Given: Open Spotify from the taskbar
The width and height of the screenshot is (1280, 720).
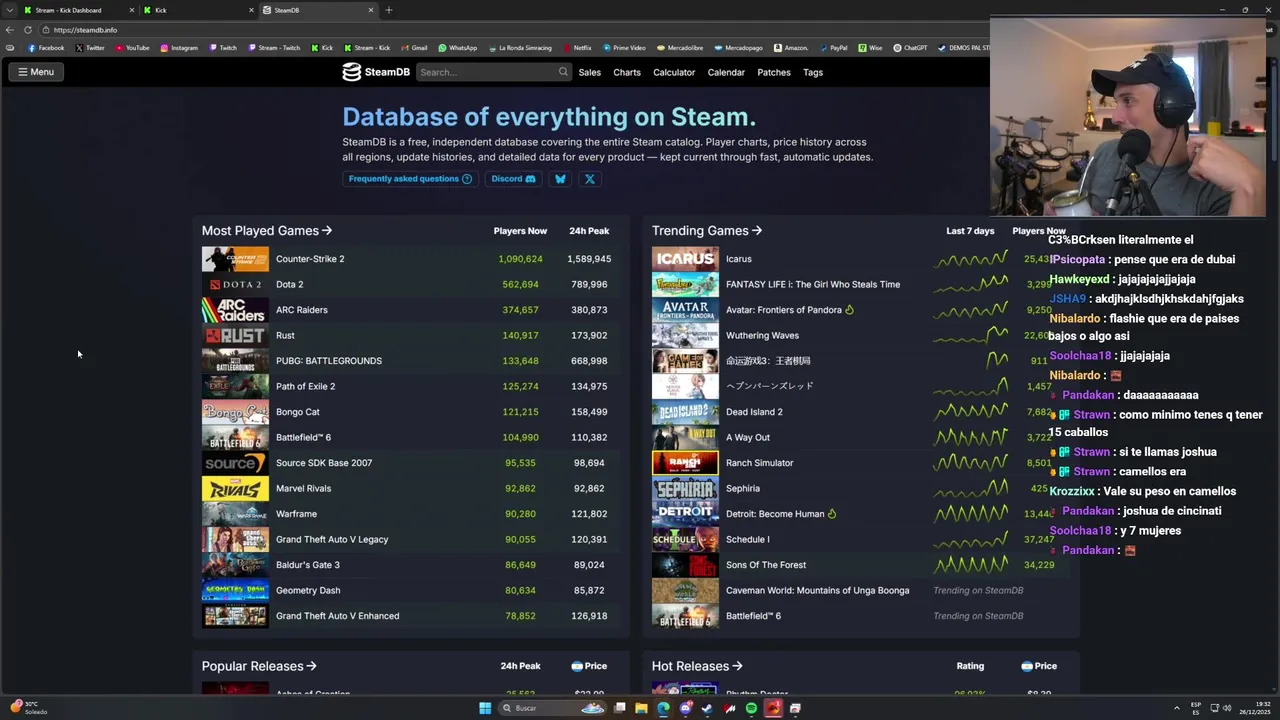Looking at the screenshot, I should (x=751, y=708).
